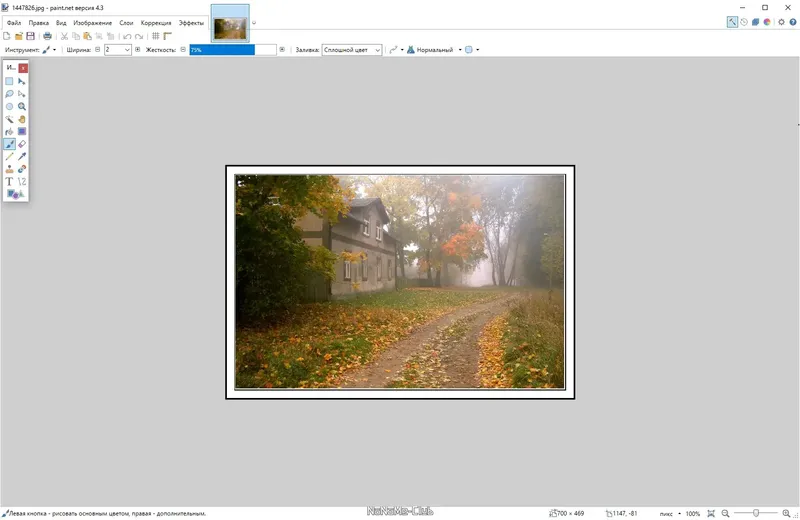Screen dimensions: 800x520
Task: Toggle the Colors window visibility
Action: point(767,22)
